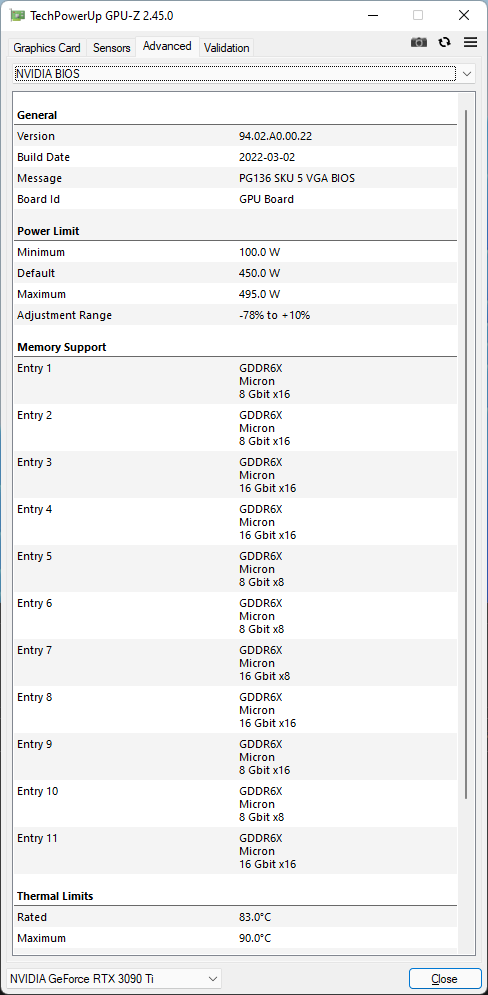Screen dimensions: 488x995
Task: Click the Build Date row
Action: click(235, 157)
